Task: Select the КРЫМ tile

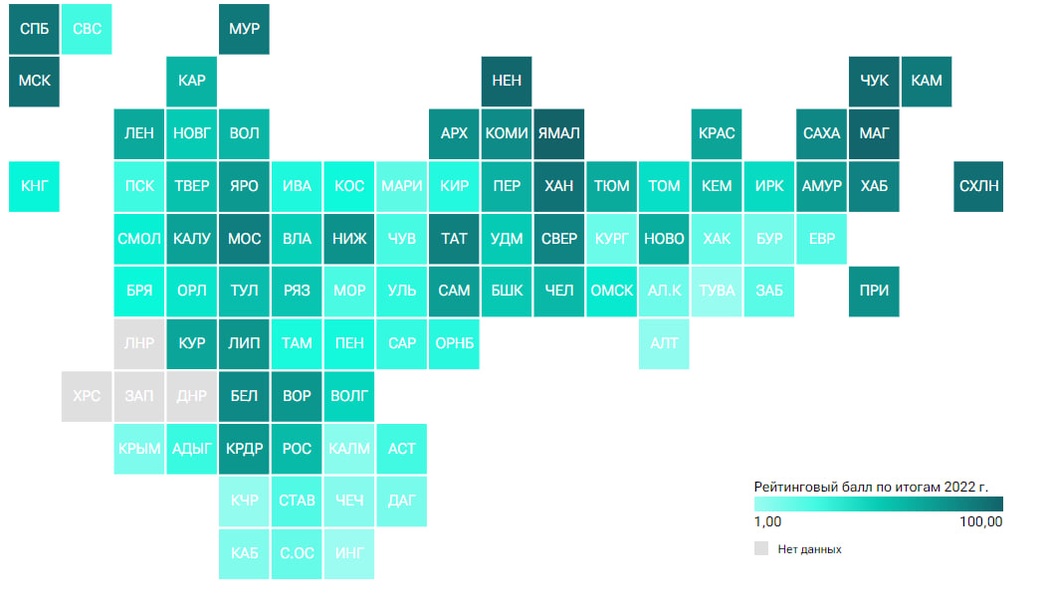Action: 139,449
